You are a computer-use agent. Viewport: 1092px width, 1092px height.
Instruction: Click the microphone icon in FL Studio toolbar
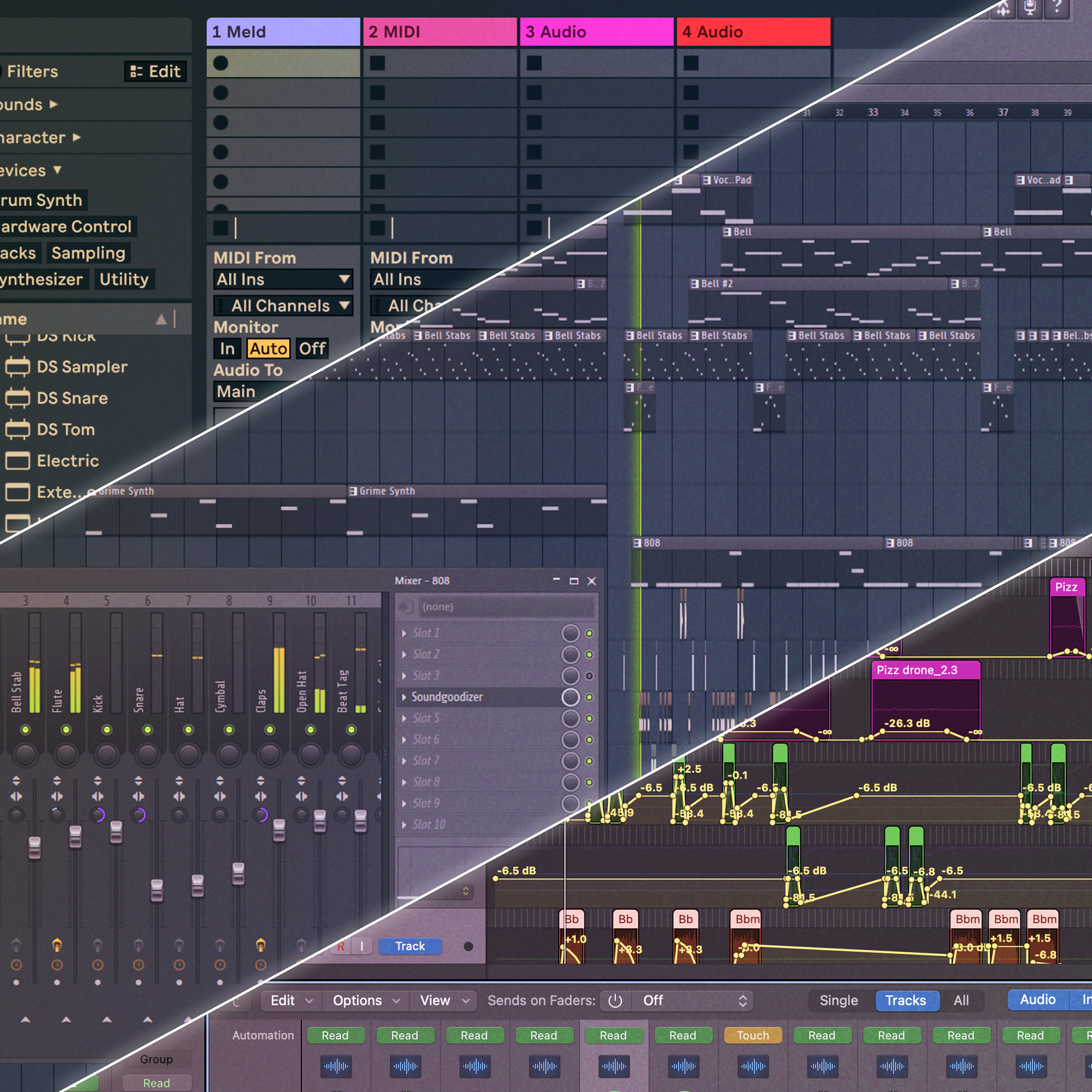pyautogui.click(x=1030, y=8)
